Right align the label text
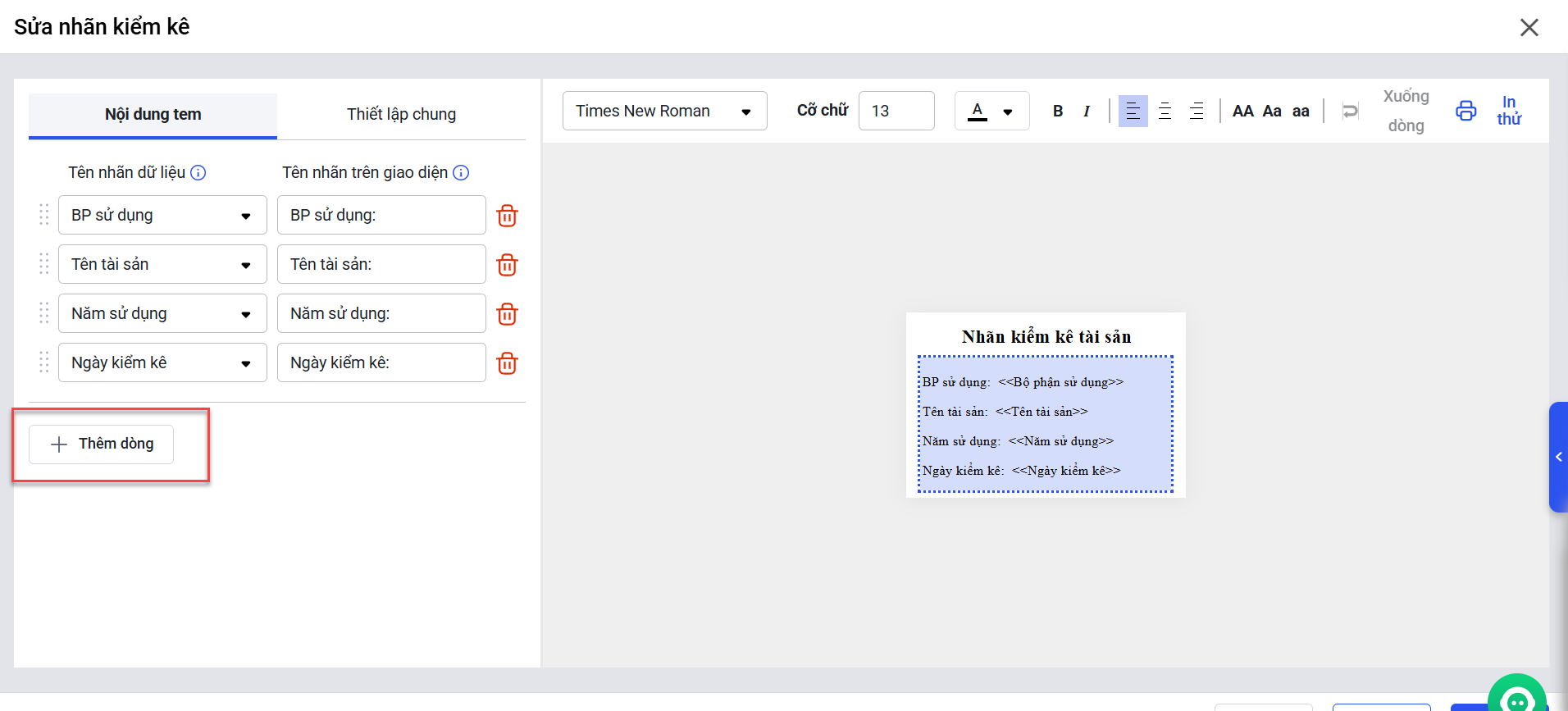1568x711 pixels. click(1197, 111)
